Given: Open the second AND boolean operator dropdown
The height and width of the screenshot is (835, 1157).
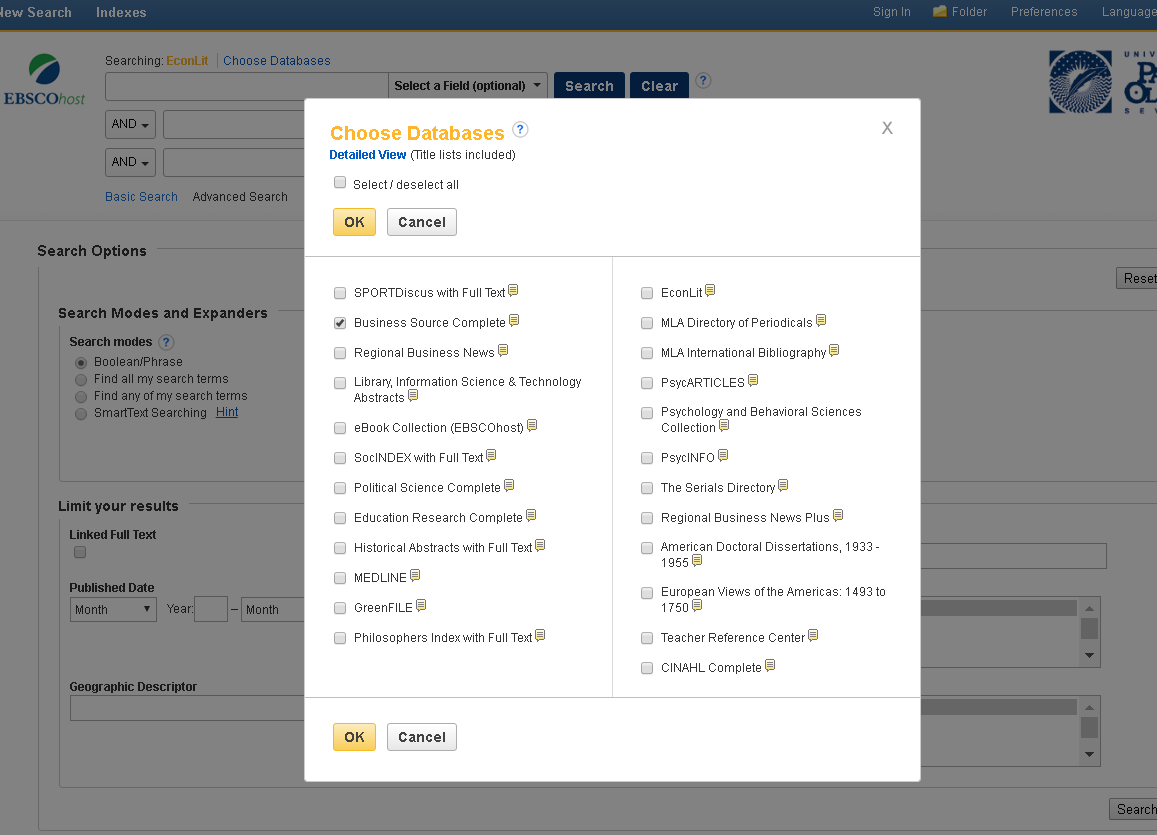Looking at the screenshot, I should pyautogui.click(x=131, y=162).
